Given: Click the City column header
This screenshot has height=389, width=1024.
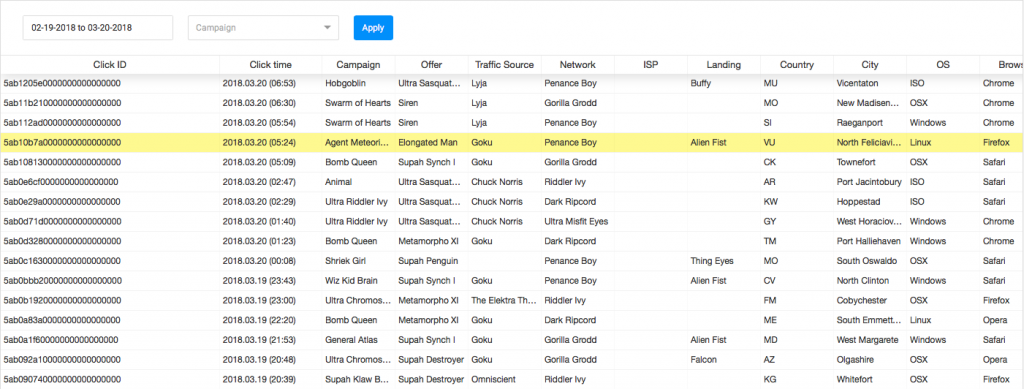Looking at the screenshot, I should click(x=870, y=65).
